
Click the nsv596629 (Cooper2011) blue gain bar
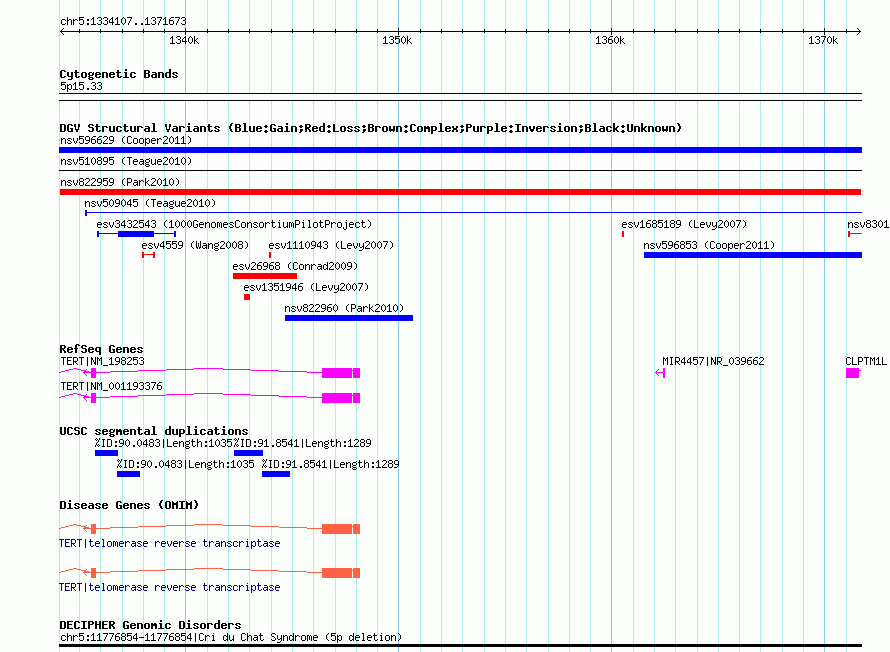460,150
